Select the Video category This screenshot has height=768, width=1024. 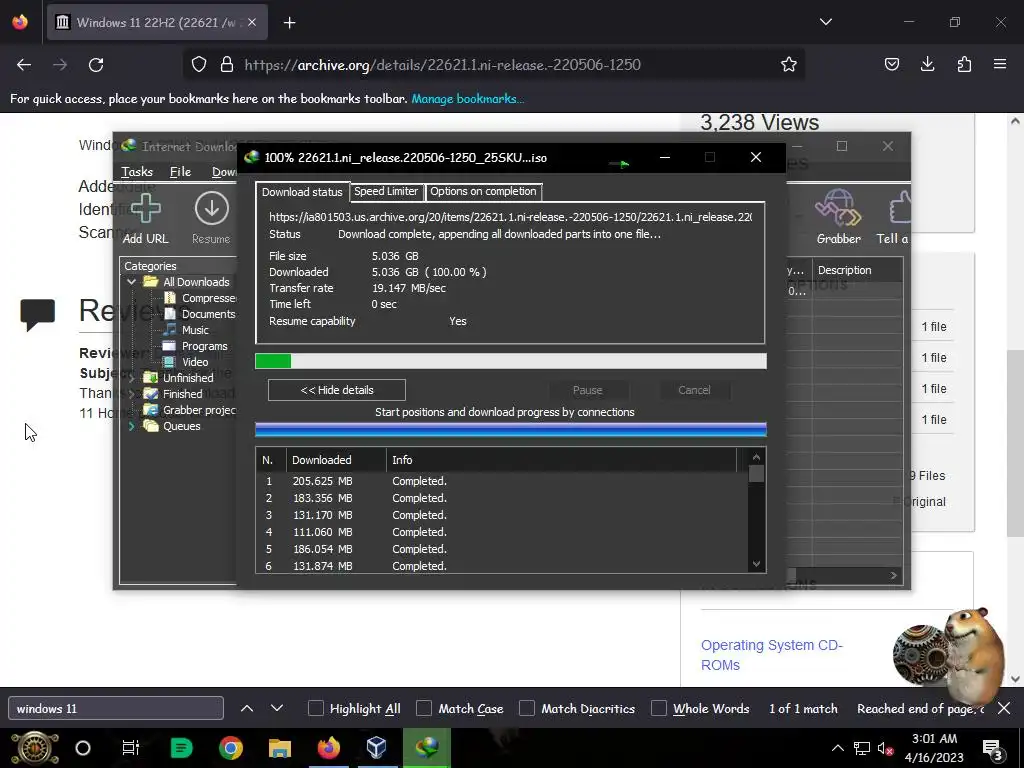tap(195, 362)
